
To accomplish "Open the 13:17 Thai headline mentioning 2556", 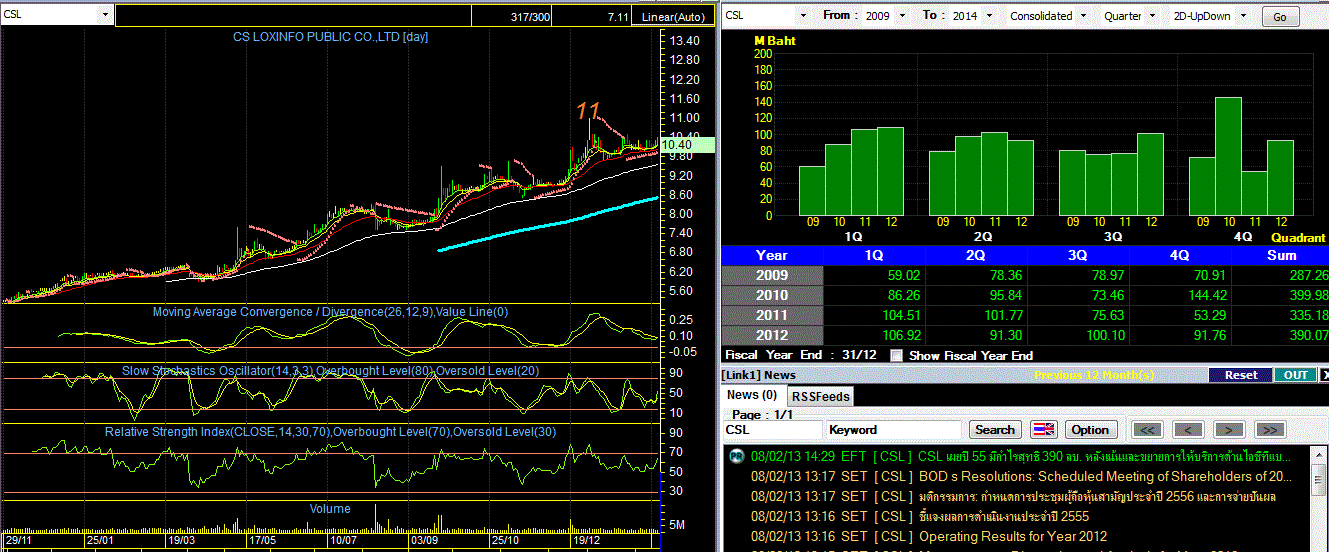I will pyautogui.click(x=1097, y=496).
